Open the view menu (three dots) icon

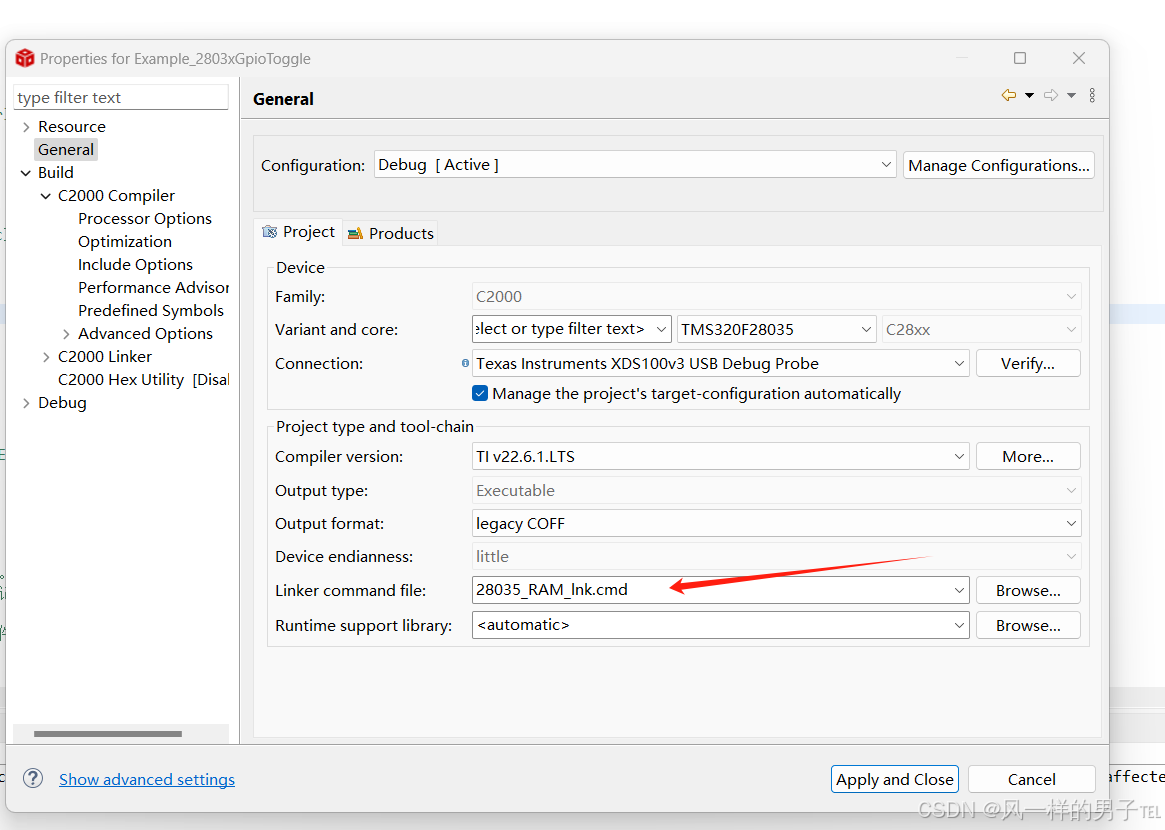(1092, 95)
